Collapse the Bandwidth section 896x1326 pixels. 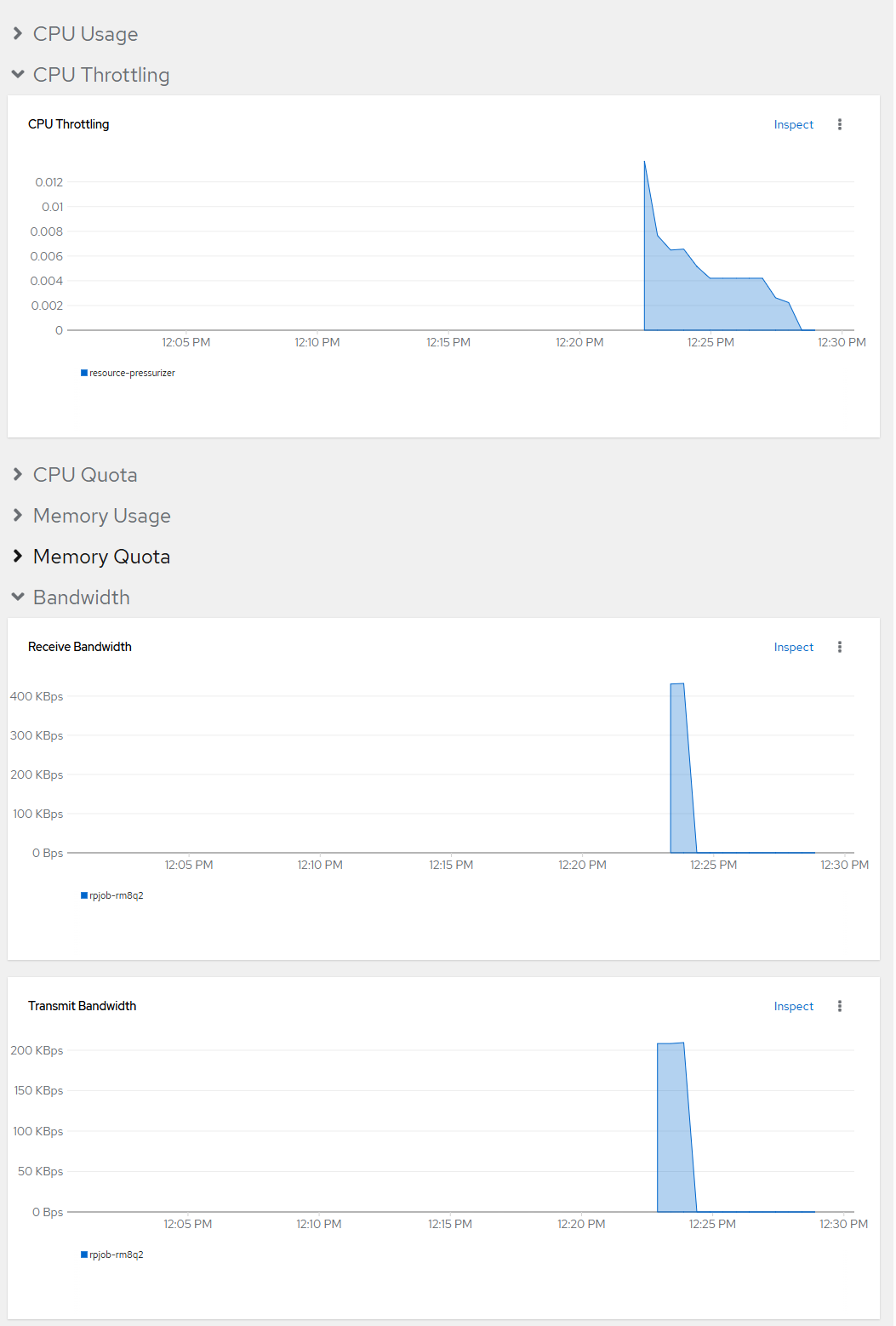click(81, 597)
